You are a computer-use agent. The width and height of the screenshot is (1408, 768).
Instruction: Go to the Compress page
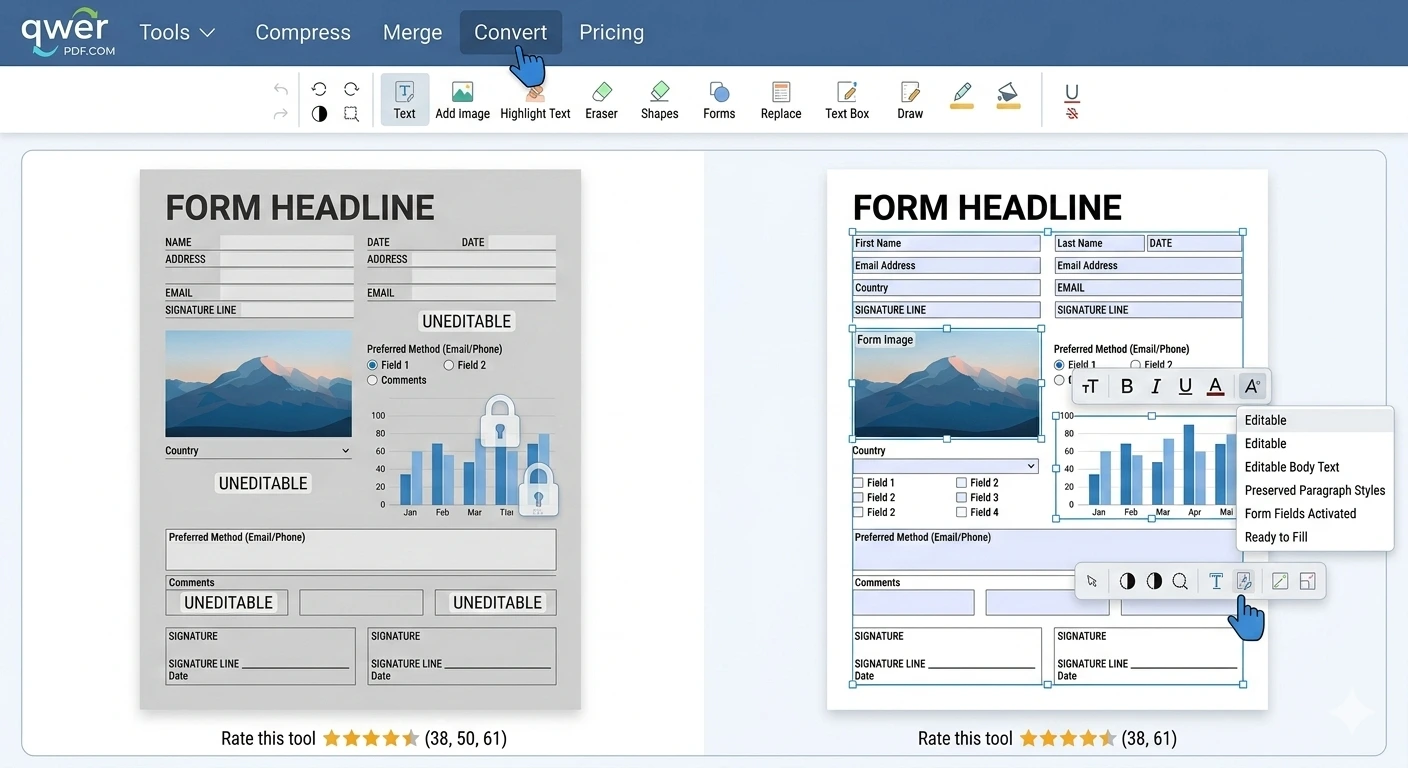[x=303, y=32]
